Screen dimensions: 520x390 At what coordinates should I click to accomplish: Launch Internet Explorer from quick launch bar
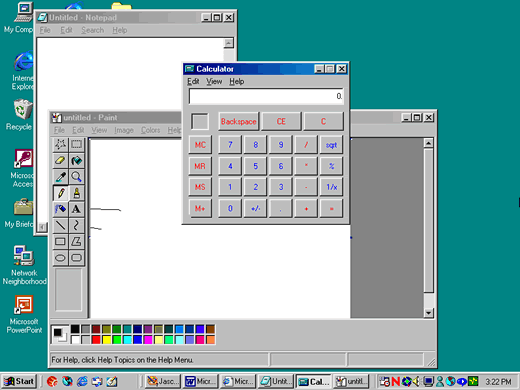82,381
